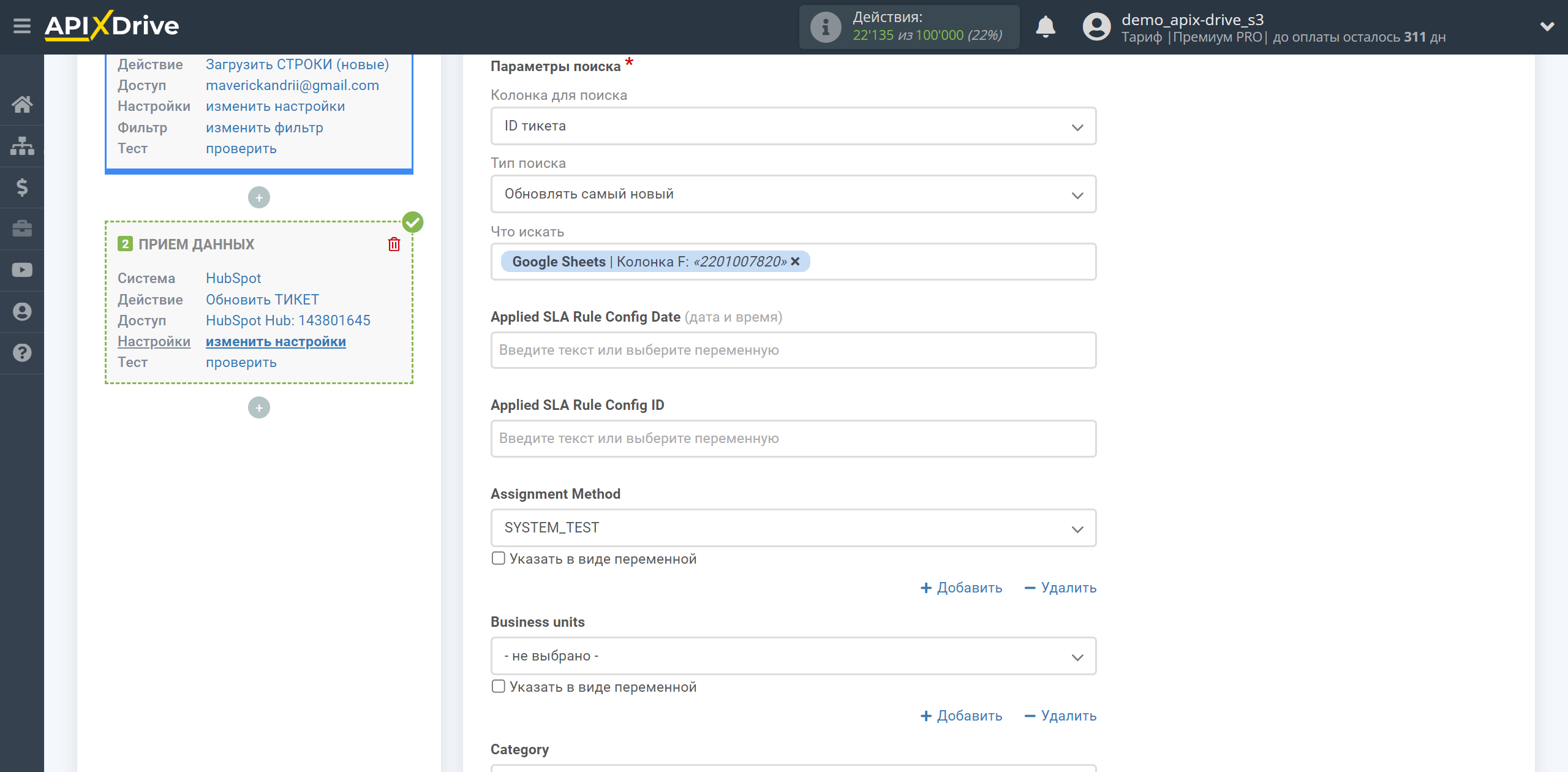Open connections diagram sidebar icon
The image size is (1568, 772).
(x=22, y=146)
